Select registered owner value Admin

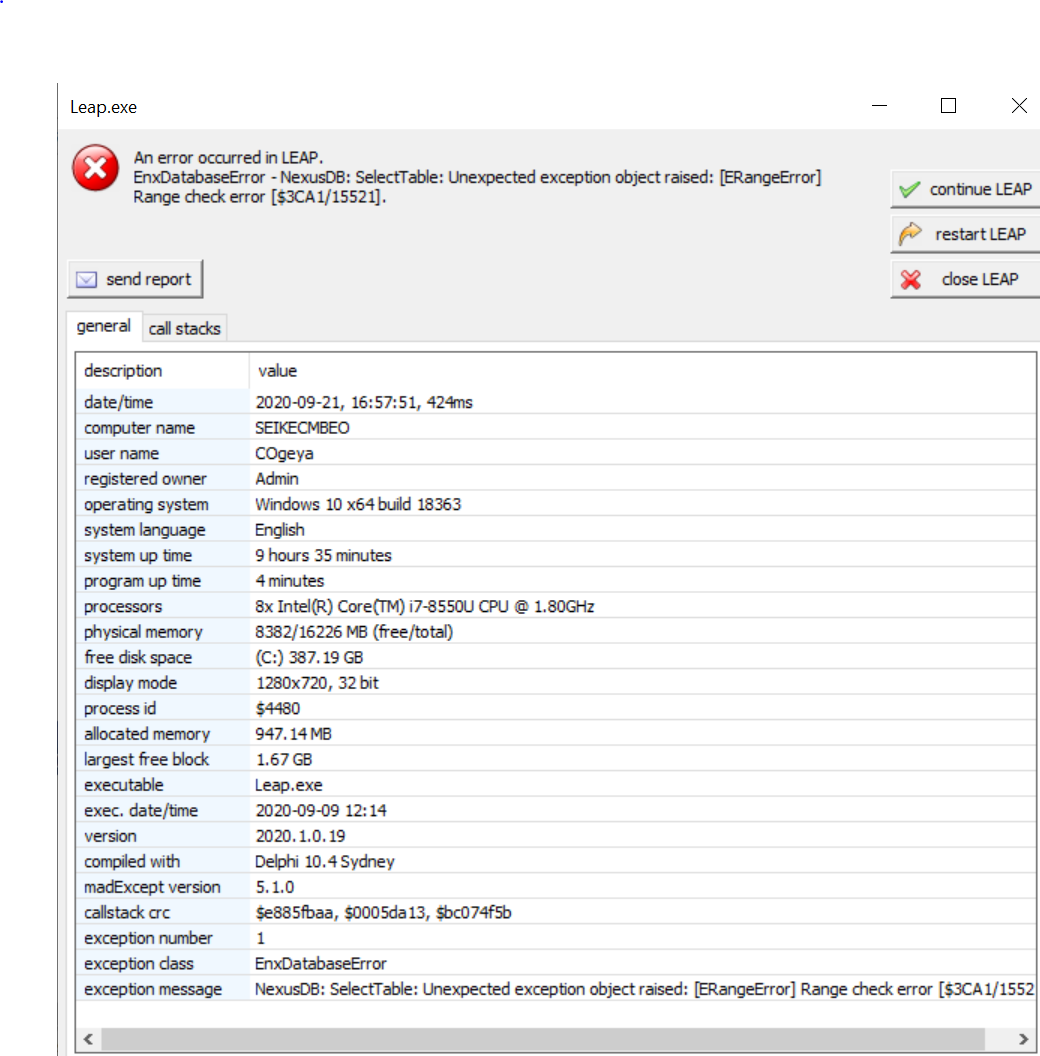tap(276, 479)
